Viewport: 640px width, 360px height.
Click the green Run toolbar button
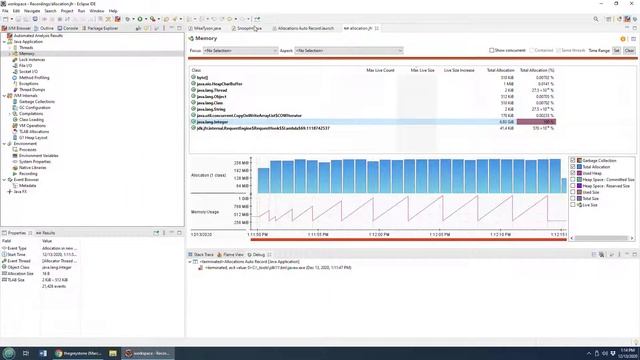pyautogui.click(x=140, y=19)
